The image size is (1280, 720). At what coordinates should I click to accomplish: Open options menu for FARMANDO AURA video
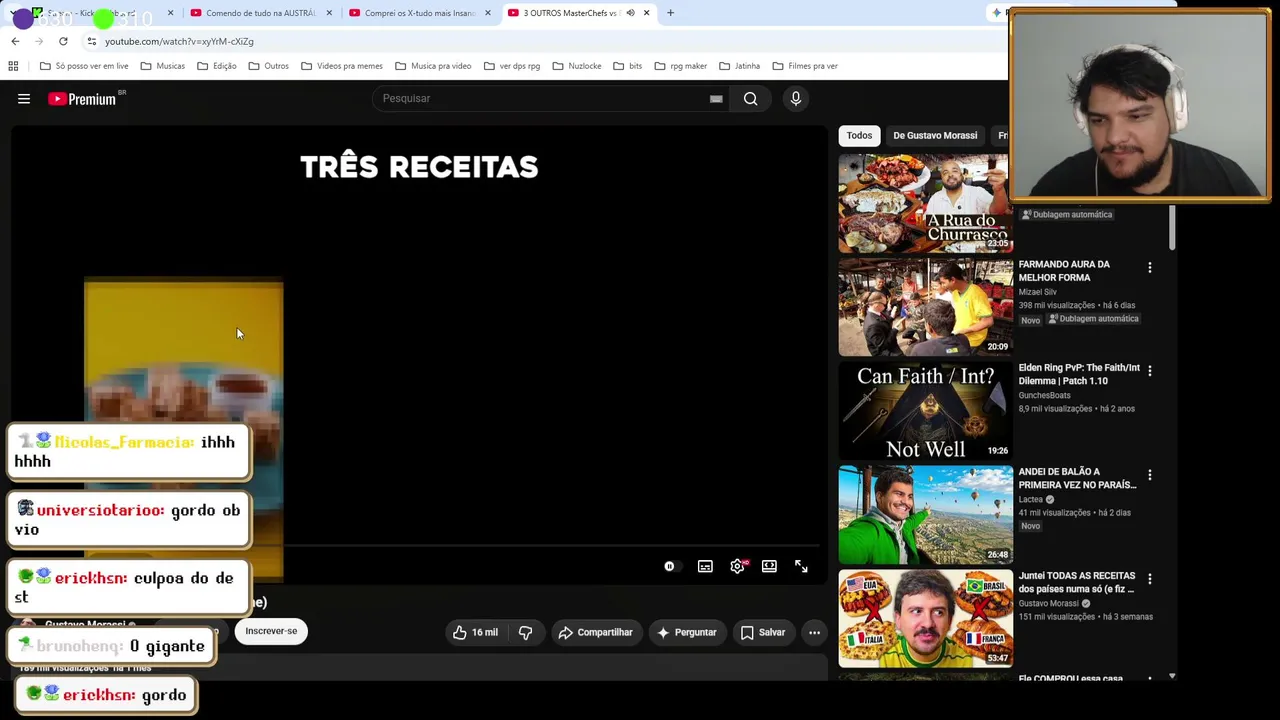1150,268
